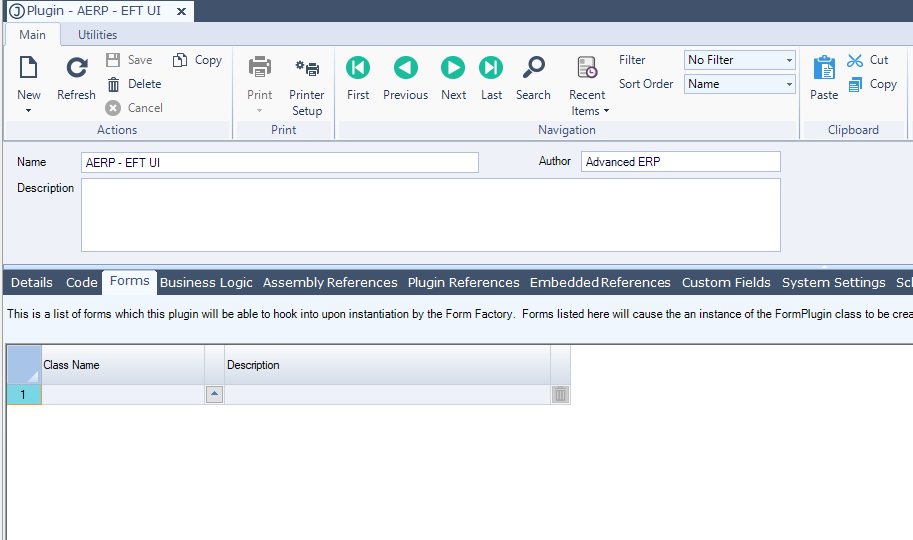Go to the Last record

pyautogui.click(x=491, y=68)
